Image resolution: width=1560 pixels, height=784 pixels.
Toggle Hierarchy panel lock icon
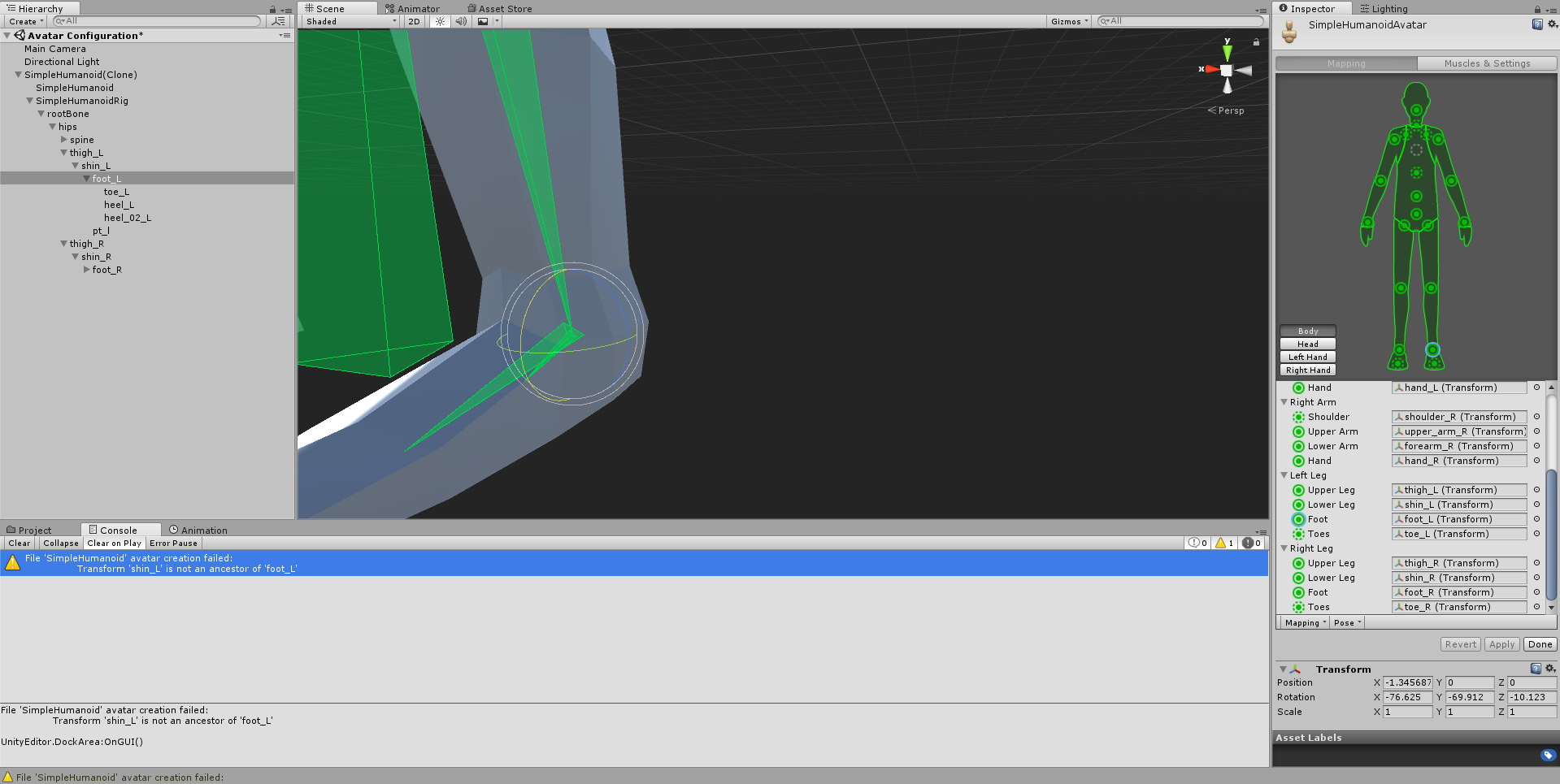pos(273,10)
